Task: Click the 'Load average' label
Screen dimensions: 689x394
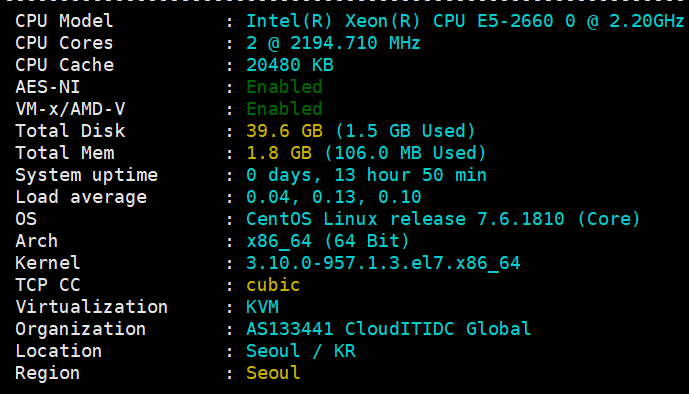Action: point(81,197)
